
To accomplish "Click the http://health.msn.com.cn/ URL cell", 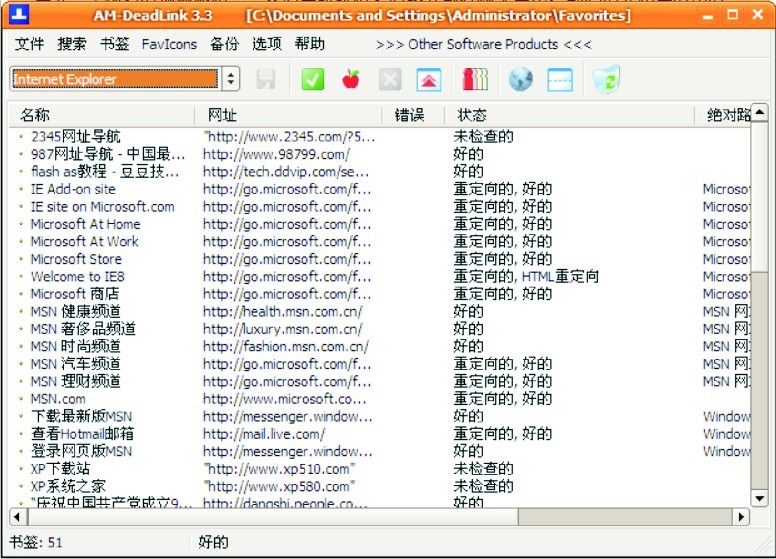I will click(x=283, y=312).
